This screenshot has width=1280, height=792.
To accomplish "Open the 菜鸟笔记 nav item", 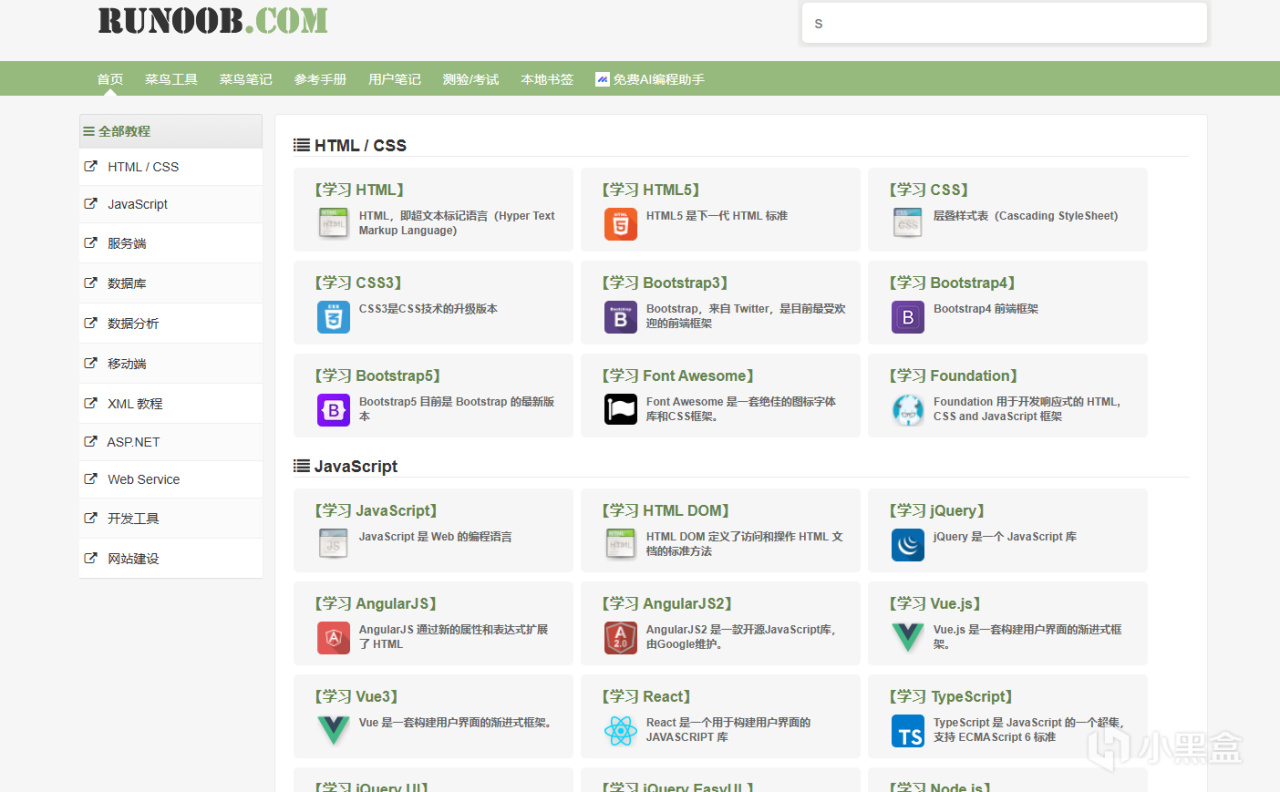I will point(246,79).
